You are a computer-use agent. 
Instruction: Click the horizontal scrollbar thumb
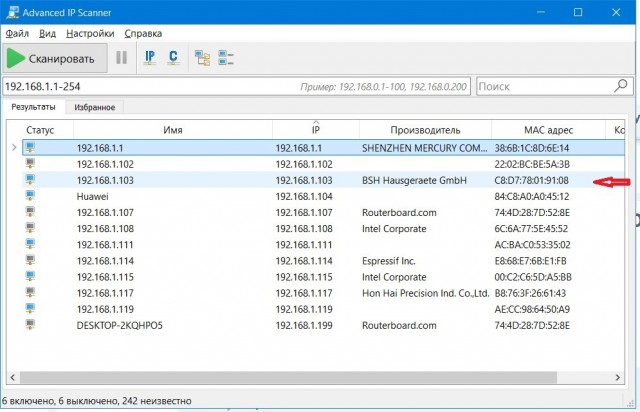288,377
